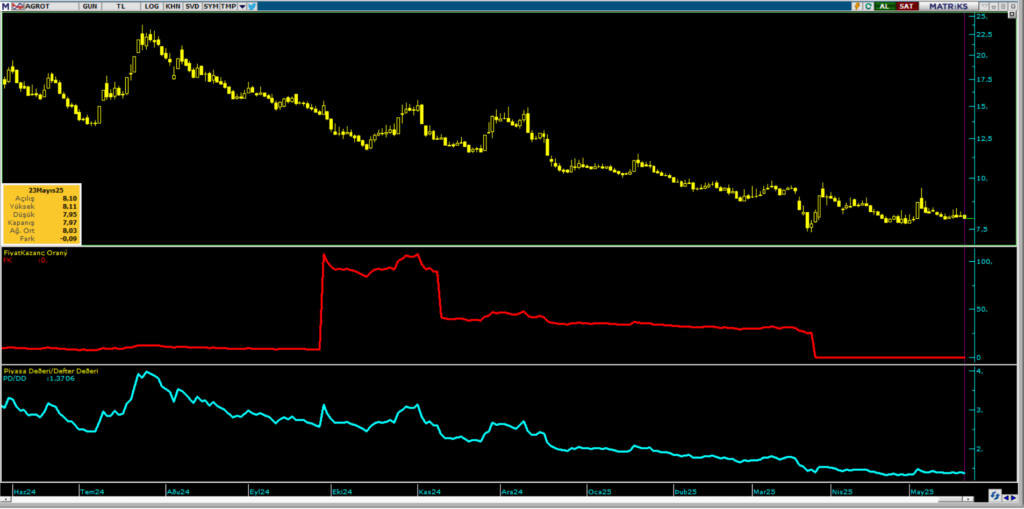Click the Nis25 date axis label
This screenshot has height=509, width=1024.
842,491
